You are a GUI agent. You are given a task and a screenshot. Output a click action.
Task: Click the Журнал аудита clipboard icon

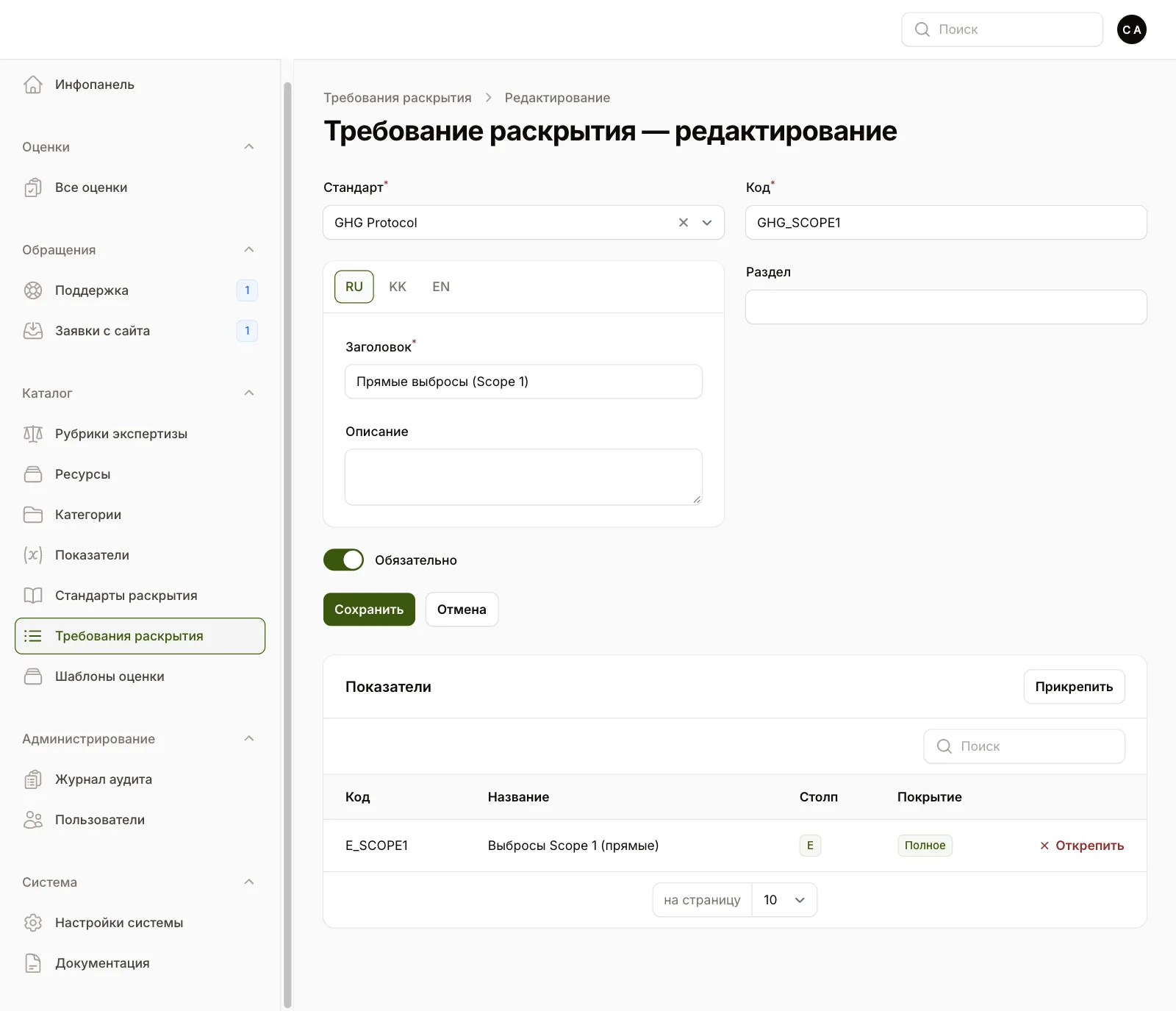(33, 779)
